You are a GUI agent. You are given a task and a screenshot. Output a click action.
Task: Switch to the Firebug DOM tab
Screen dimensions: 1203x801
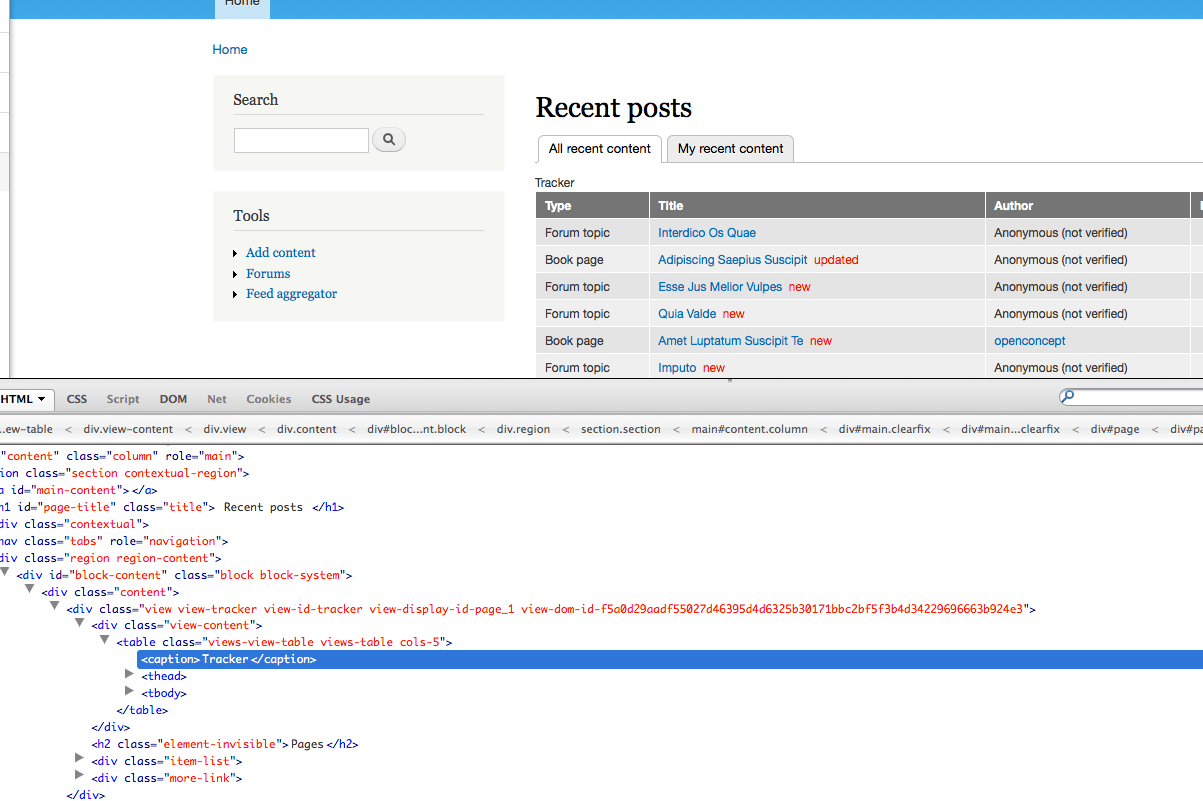pos(173,399)
